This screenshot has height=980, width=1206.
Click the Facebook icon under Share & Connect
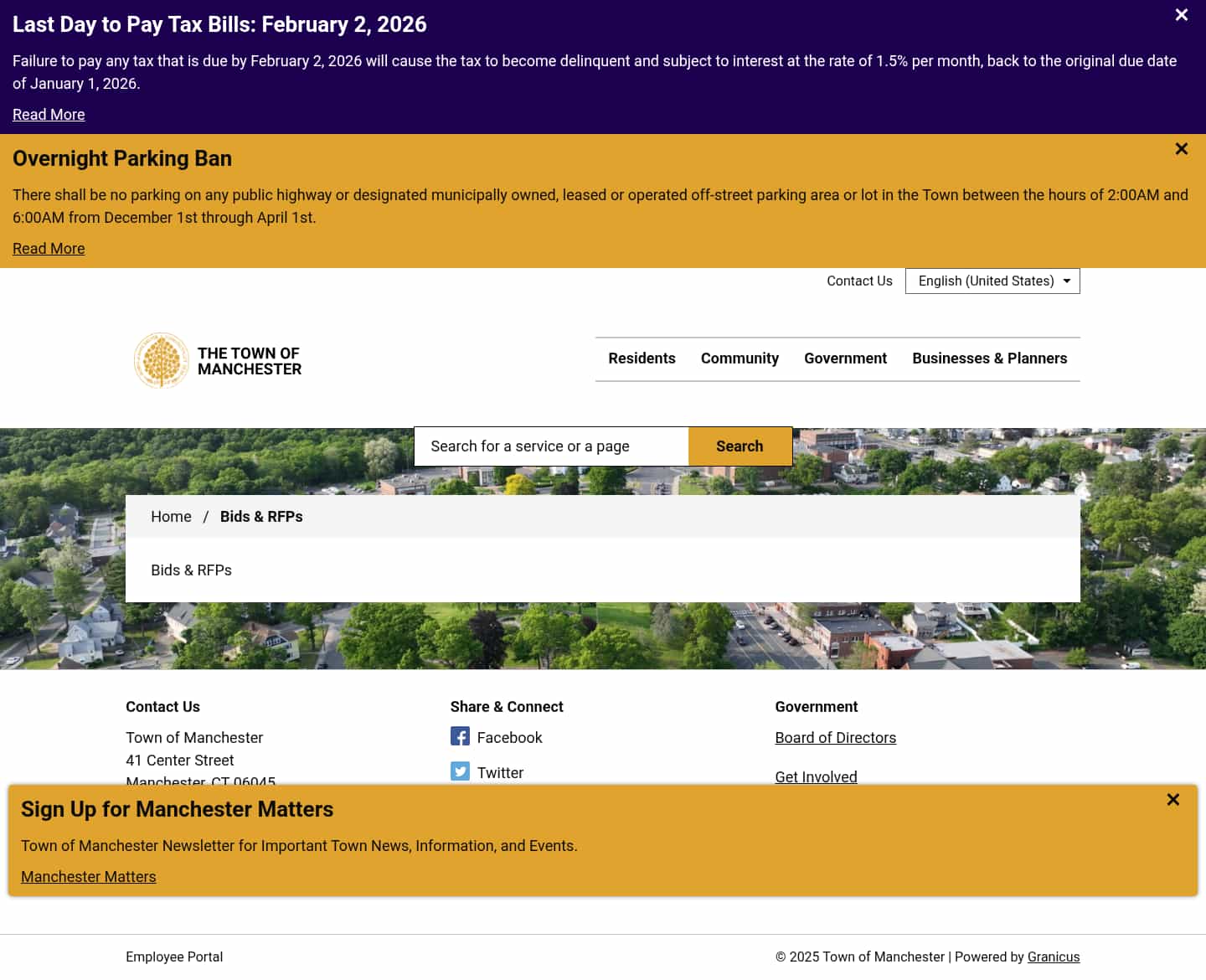[460, 736]
